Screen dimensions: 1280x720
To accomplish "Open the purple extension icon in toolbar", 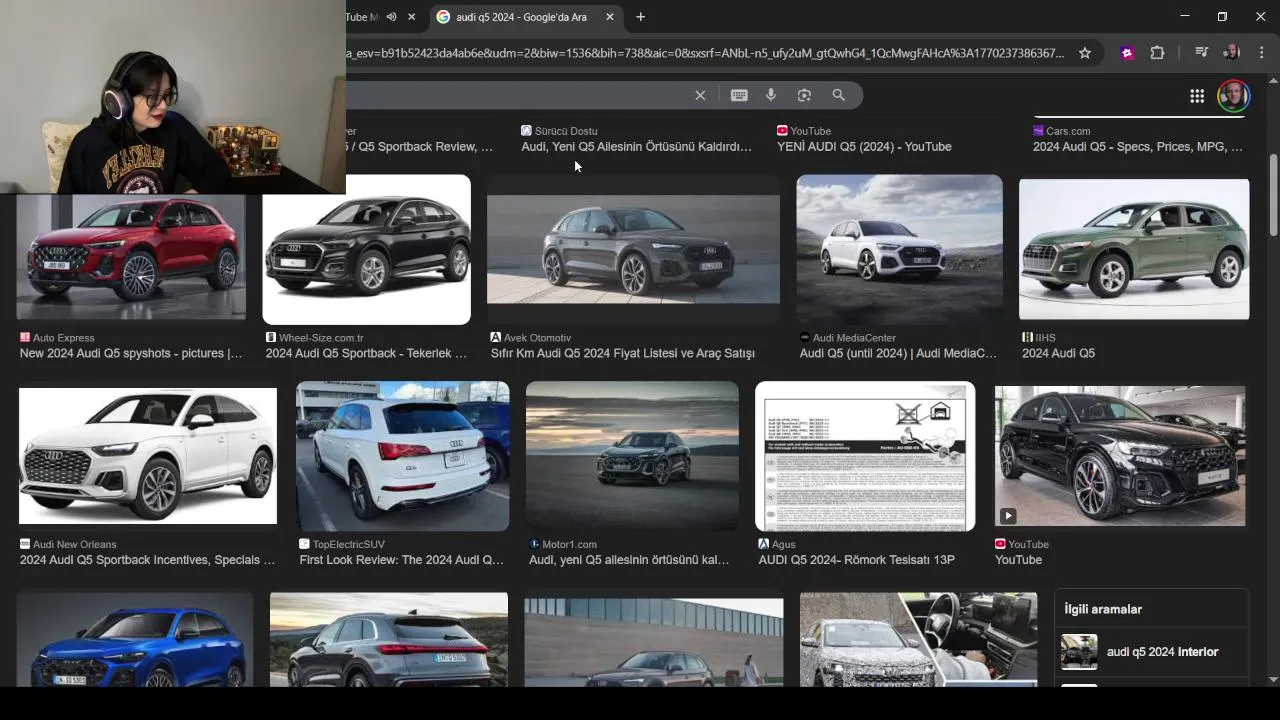I will [1128, 53].
